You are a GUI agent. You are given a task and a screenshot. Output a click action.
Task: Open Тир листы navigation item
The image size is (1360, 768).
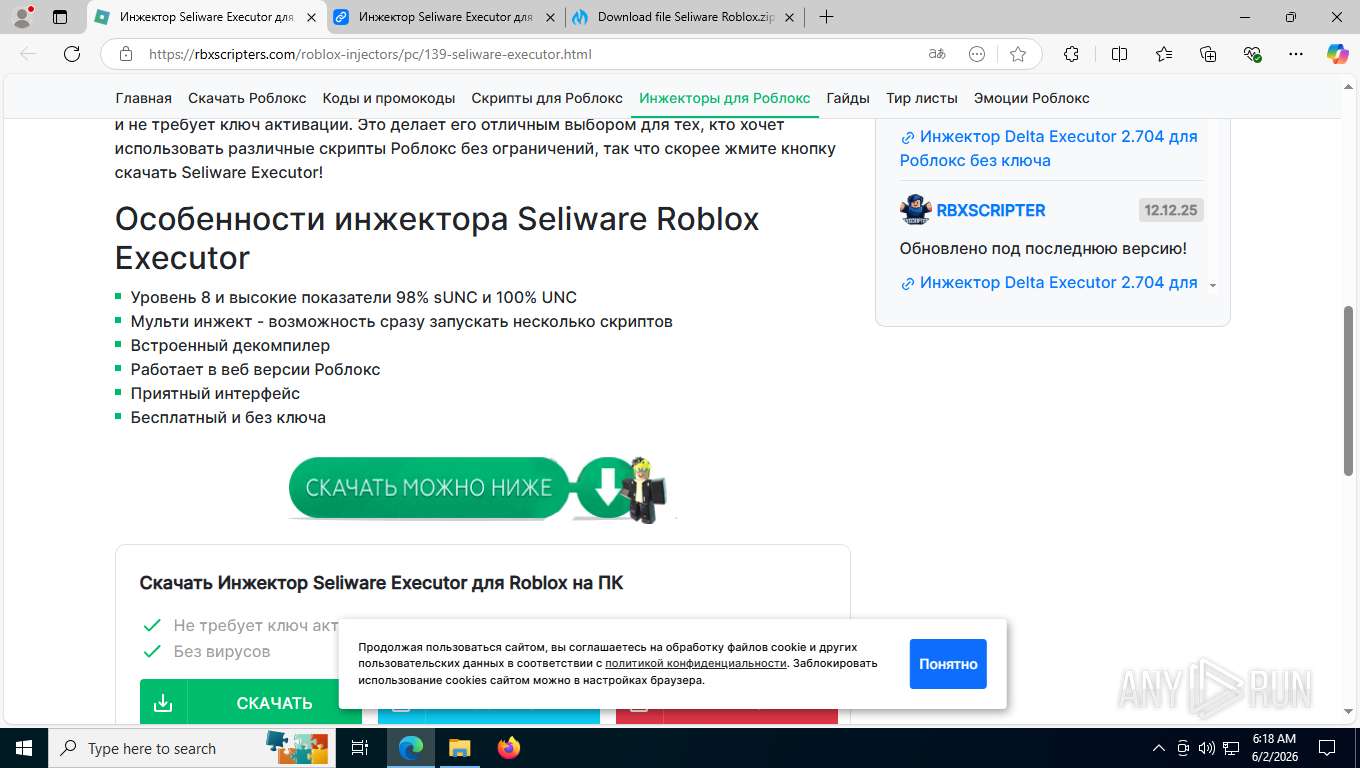(x=922, y=98)
